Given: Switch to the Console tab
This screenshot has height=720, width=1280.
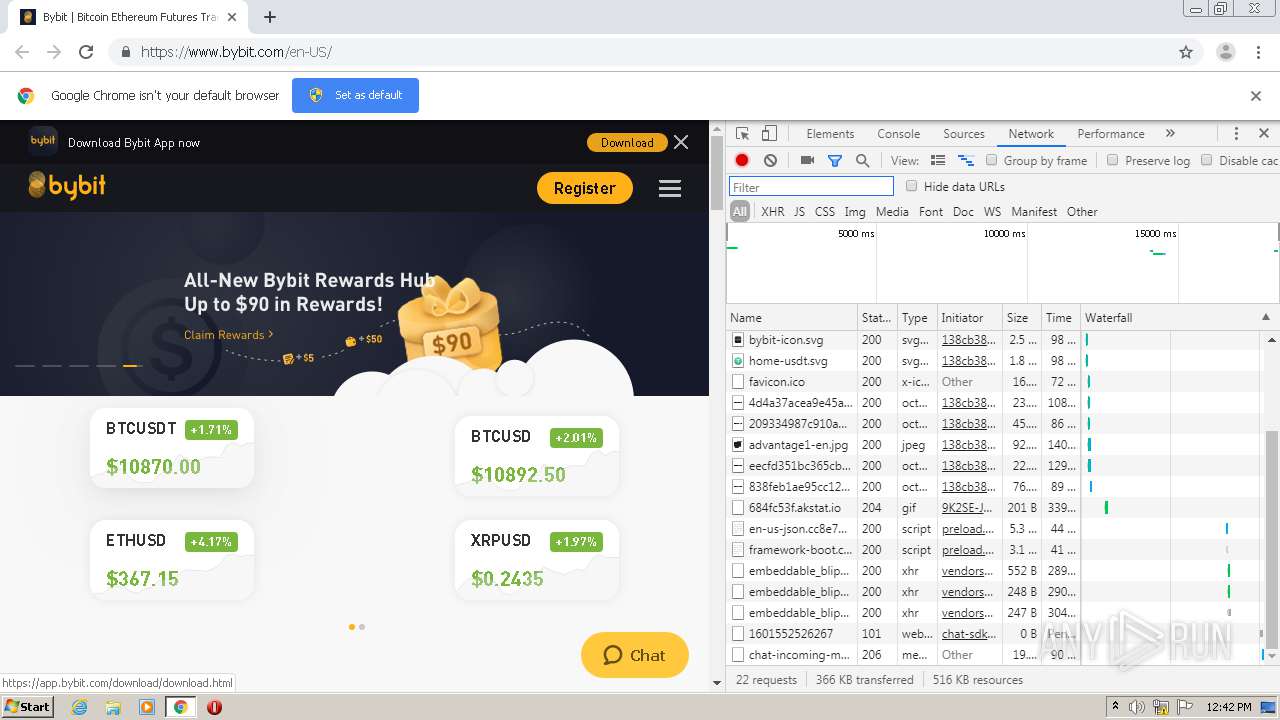Looking at the screenshot, I should [x=898, y=134].
